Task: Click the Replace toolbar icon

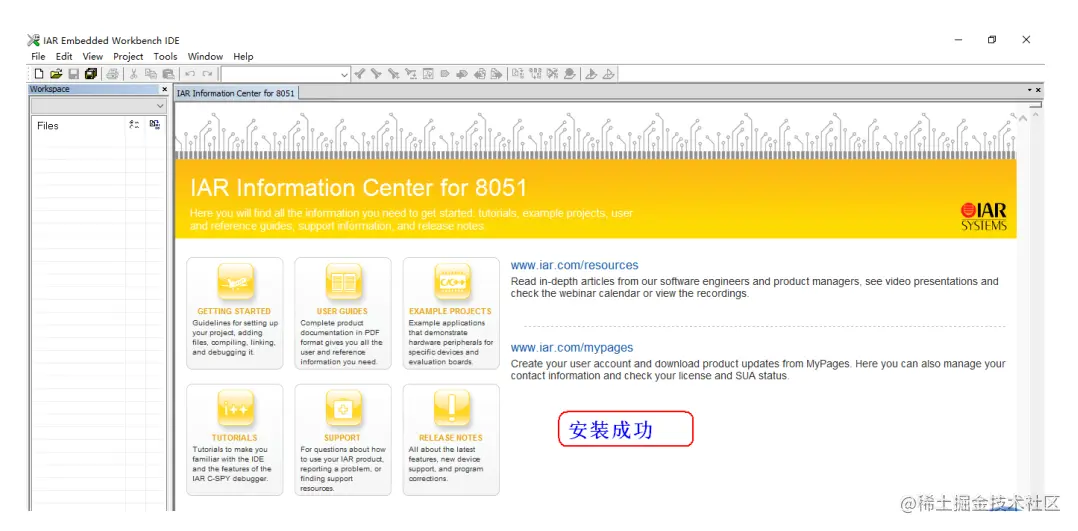Action: (411, 74)
